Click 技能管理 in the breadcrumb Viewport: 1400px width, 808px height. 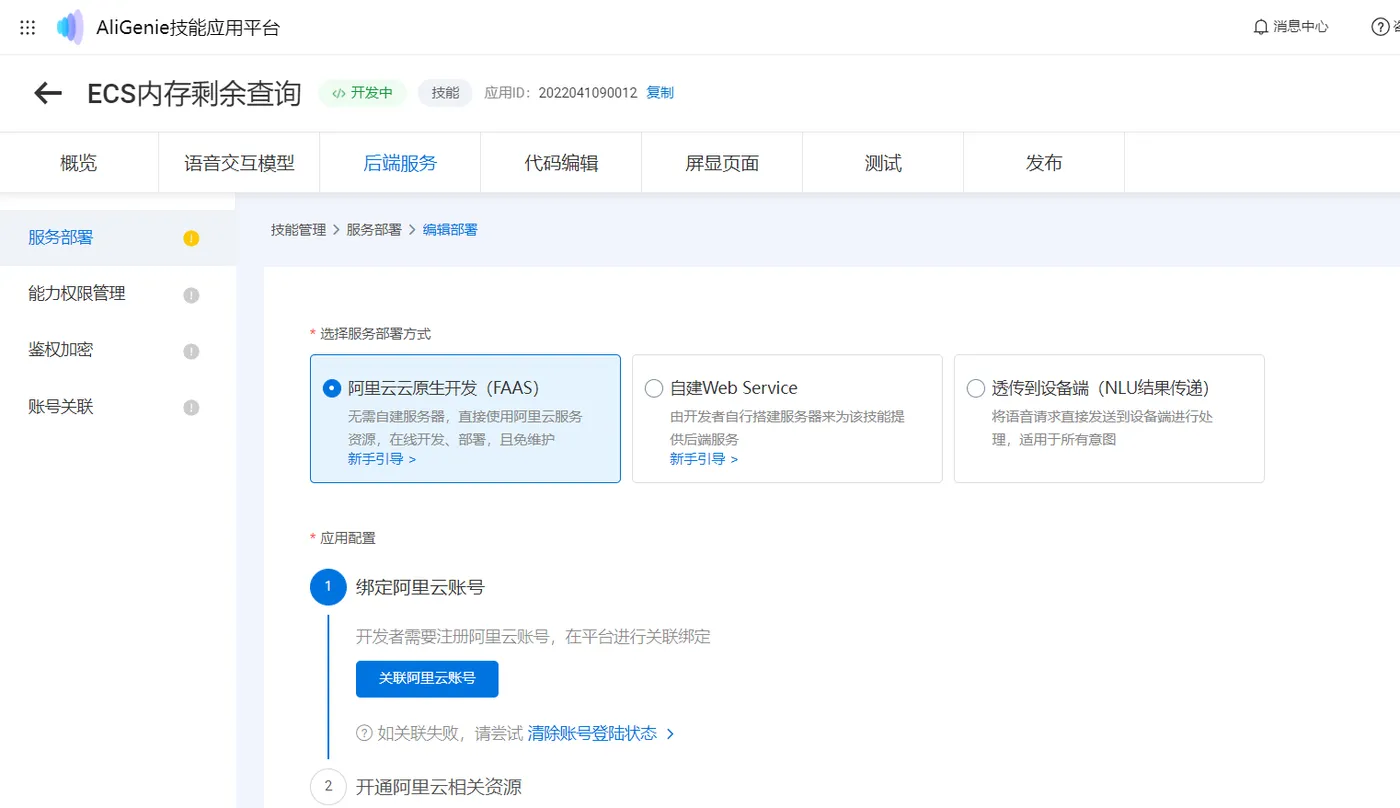298,230
